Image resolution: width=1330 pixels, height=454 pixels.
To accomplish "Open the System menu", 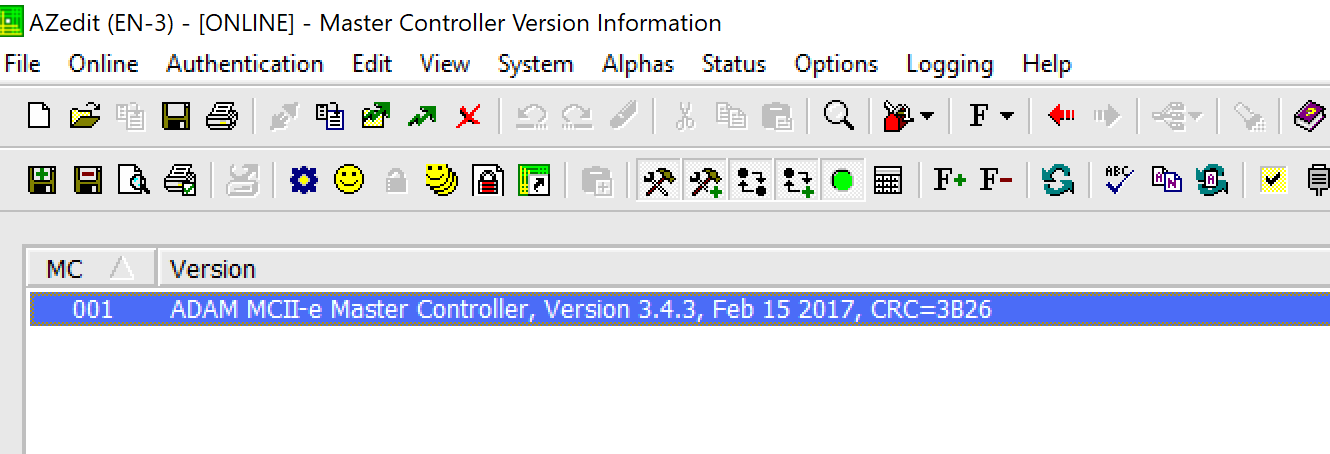I will [x=535, y=64].
